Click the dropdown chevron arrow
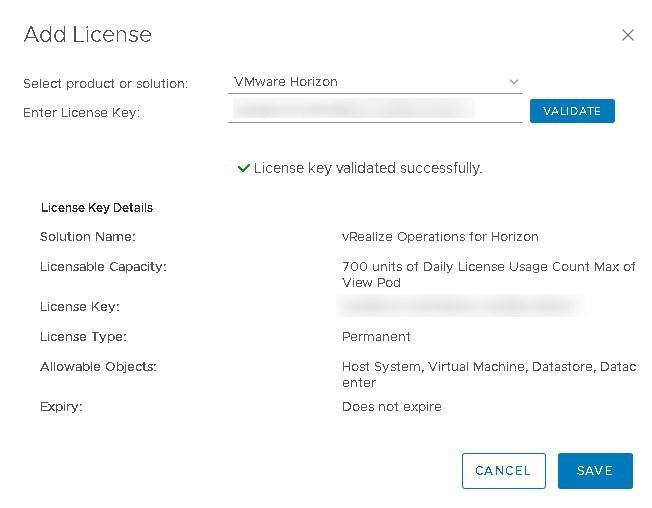Image resolution: width=652 pixels, height=508 pixels. [x=514, y=82]
